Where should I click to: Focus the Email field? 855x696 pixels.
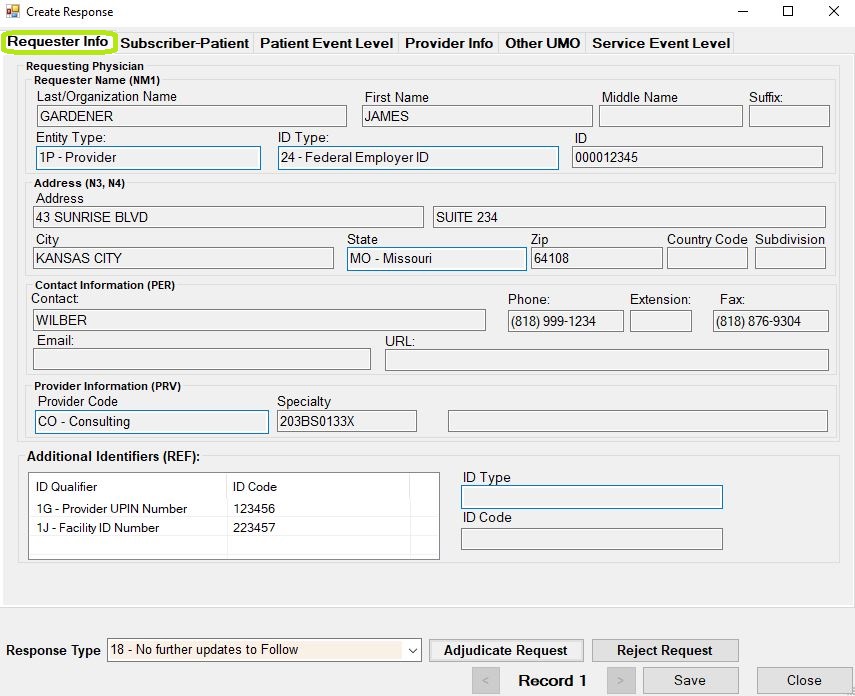point(202,359)
